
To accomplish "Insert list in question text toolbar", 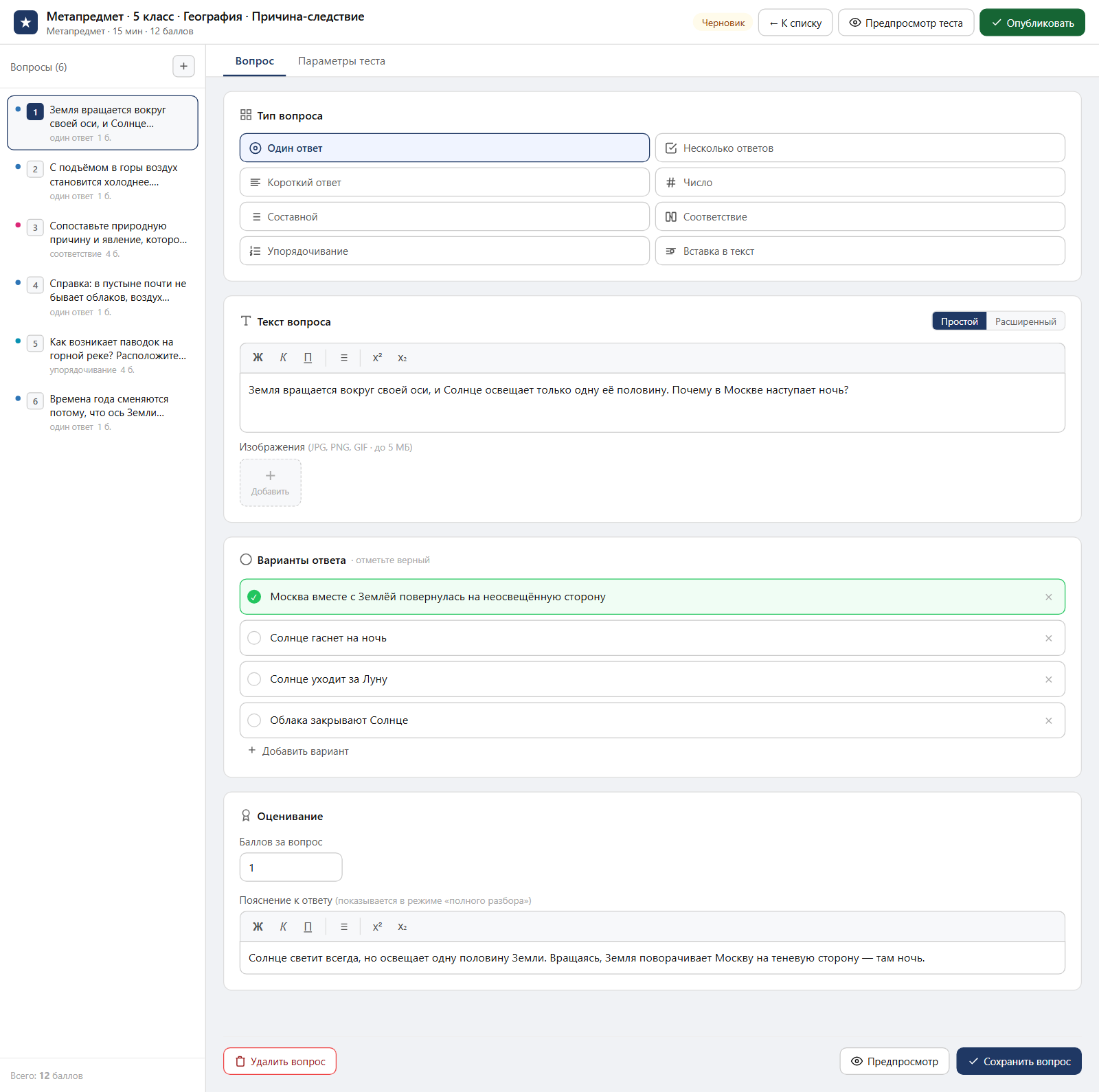I will tap(344, 358).
